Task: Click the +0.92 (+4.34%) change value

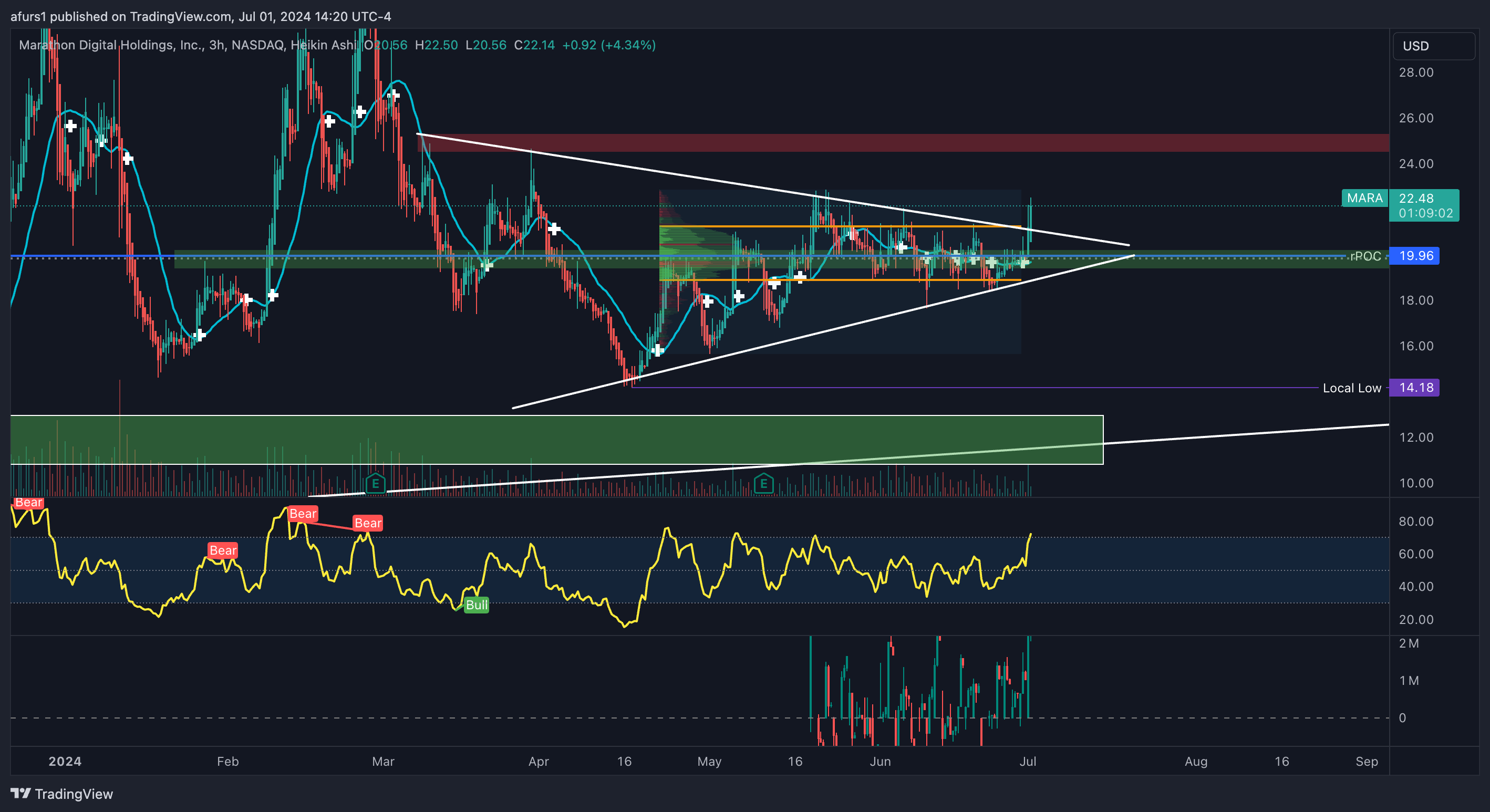Action: 609,45
